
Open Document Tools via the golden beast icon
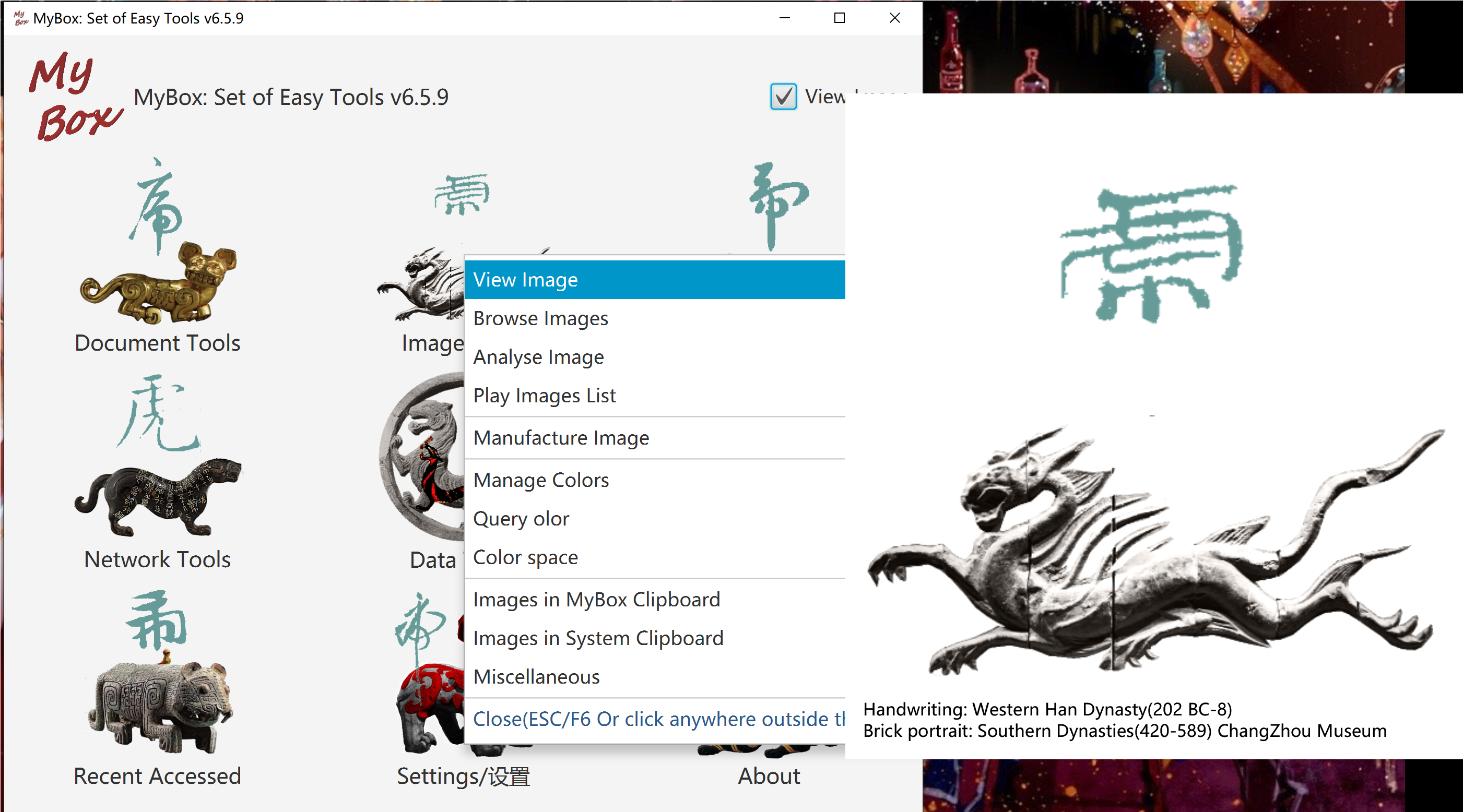click(158, 283)
